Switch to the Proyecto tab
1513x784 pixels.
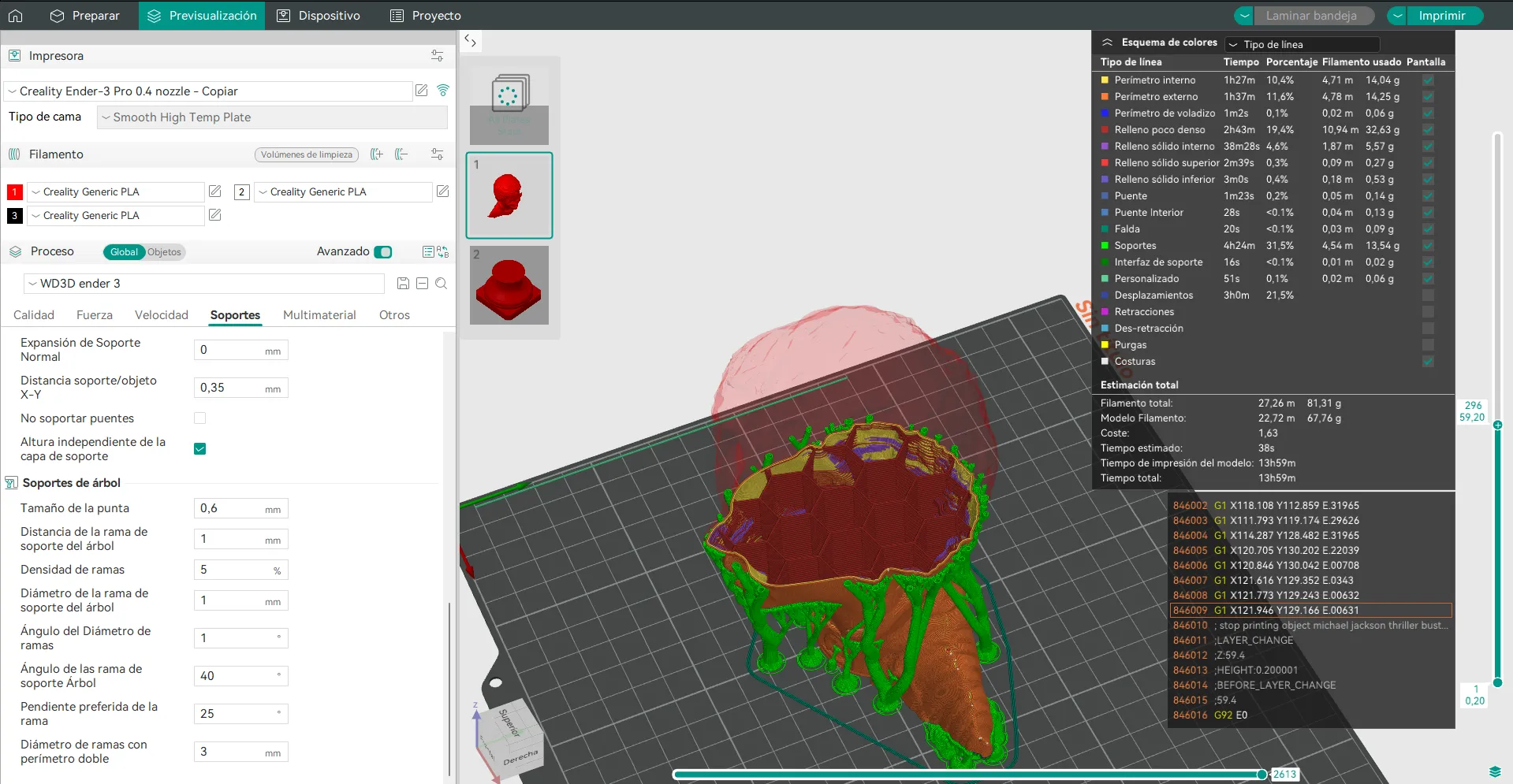click(x=426, y=16)
